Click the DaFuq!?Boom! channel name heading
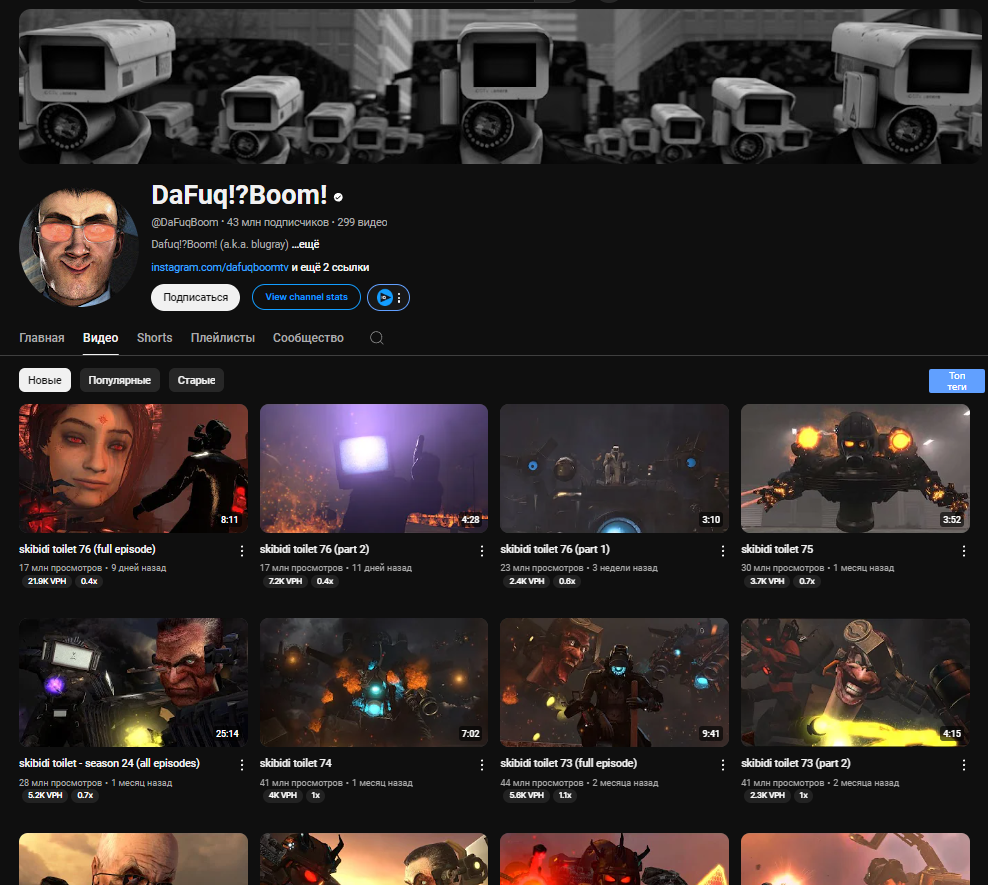The width and height of the screenshot is (988, 885). pos(239,195)
